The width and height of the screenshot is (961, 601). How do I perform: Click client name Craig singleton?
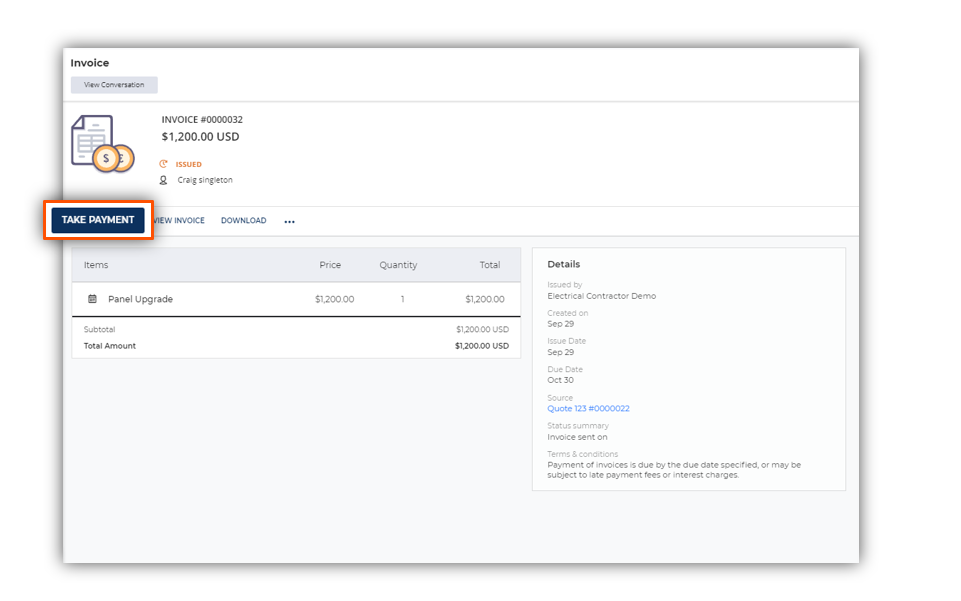[x=205, y=180]
